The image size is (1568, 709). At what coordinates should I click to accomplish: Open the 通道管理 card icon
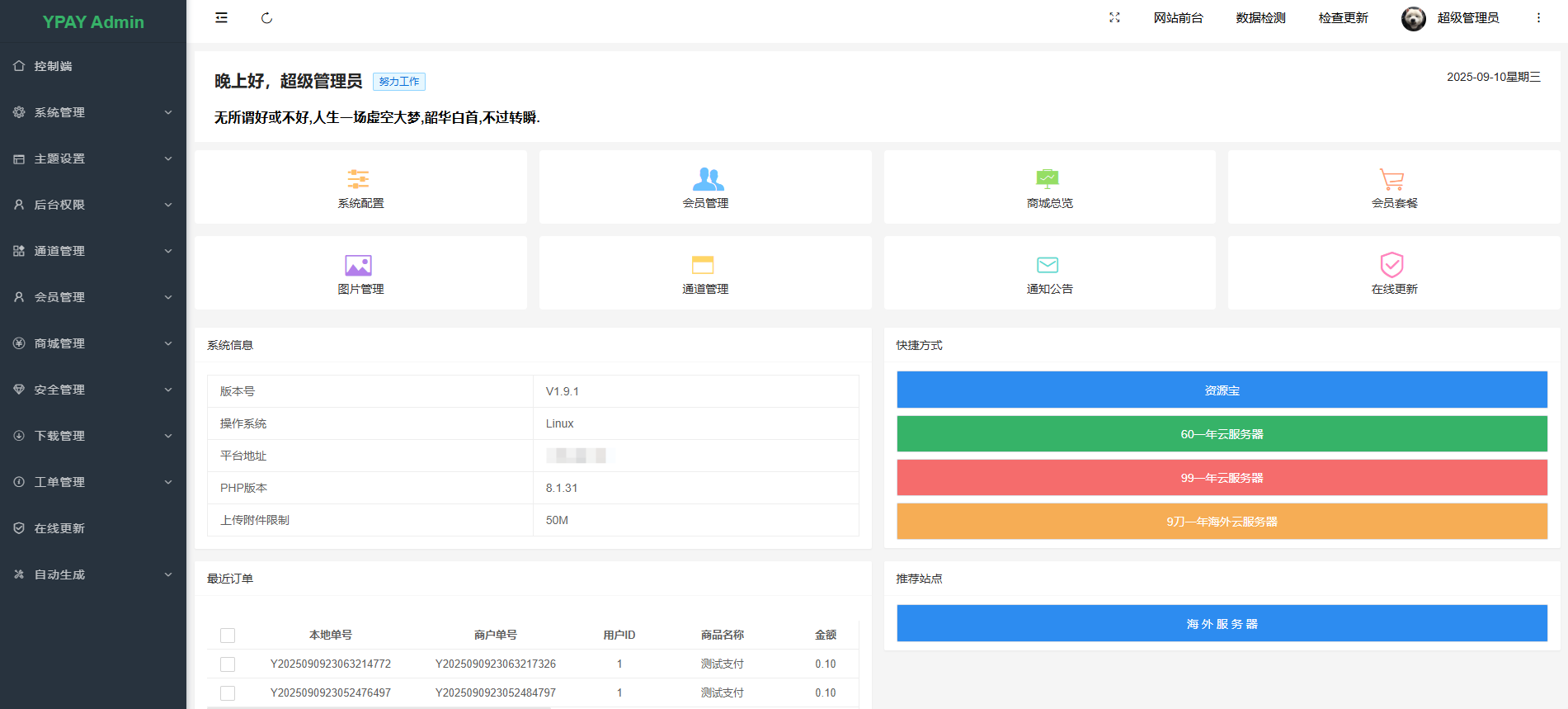[703, 265]
